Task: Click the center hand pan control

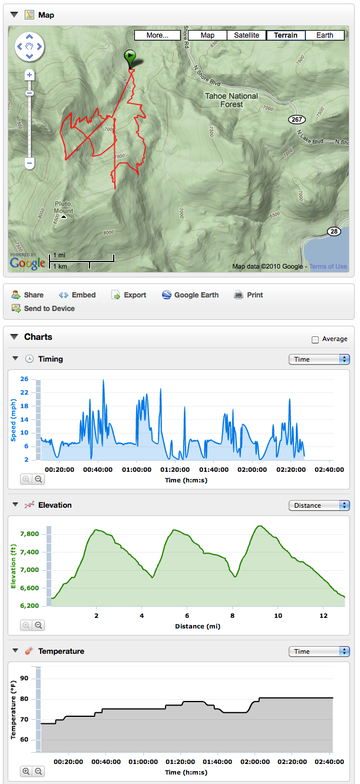Action: click(x=30, y=46)
